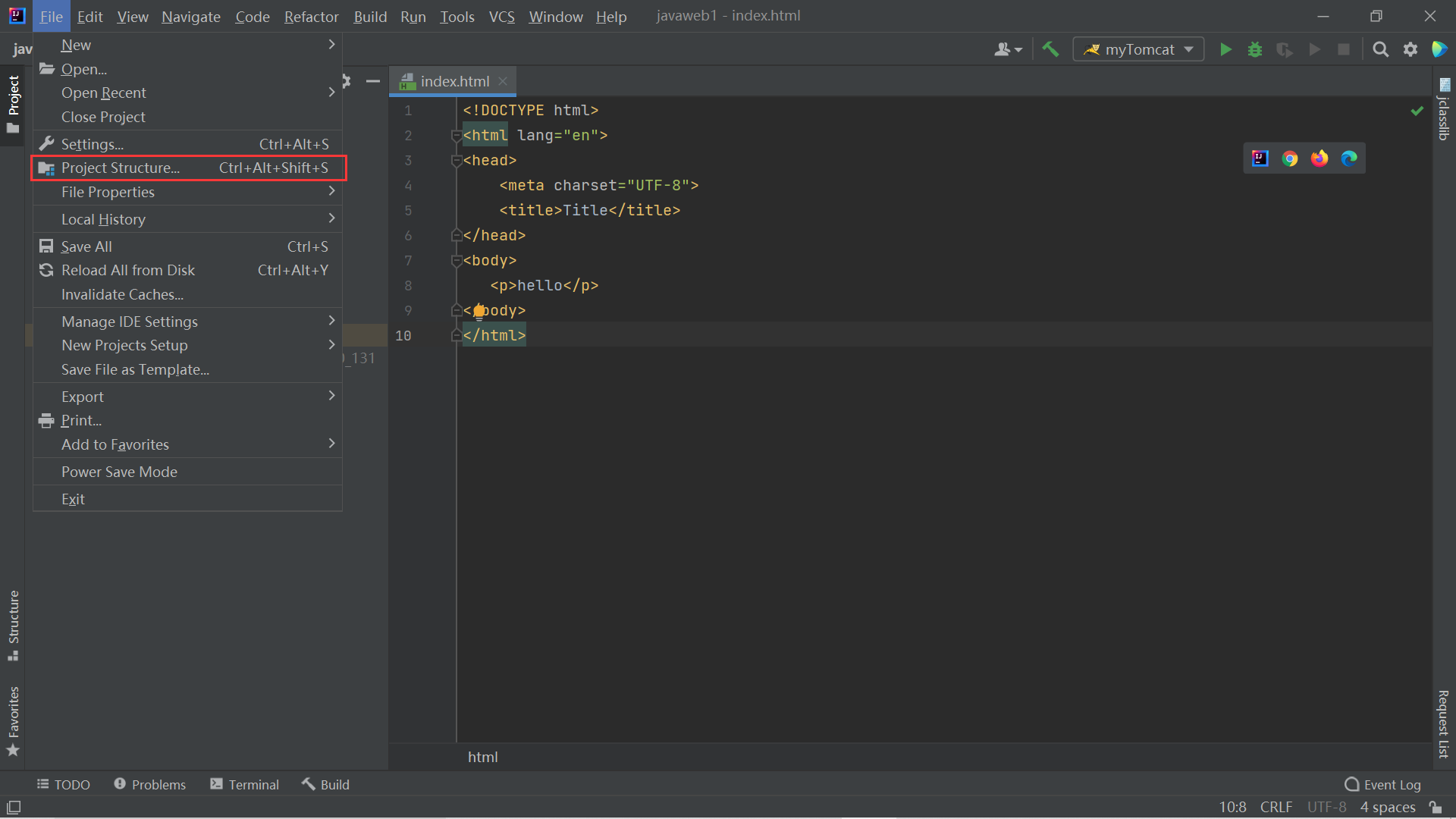This screenshot has height=819, width=1456.
Task: Click the green Run button
Action: [x=1225, y=49]
